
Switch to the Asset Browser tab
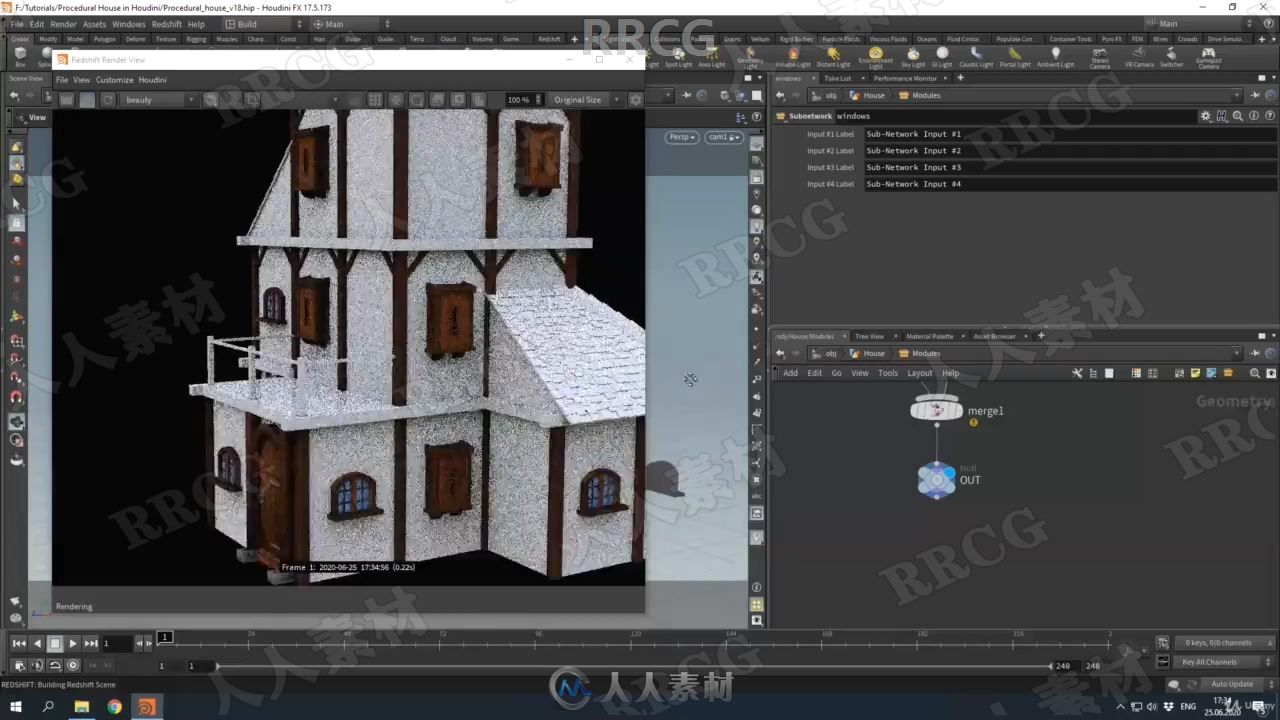tap(994, 336)
